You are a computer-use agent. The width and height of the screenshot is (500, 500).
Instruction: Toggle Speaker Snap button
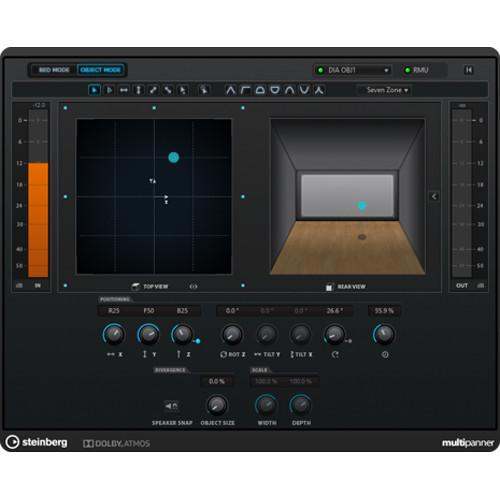172,406
